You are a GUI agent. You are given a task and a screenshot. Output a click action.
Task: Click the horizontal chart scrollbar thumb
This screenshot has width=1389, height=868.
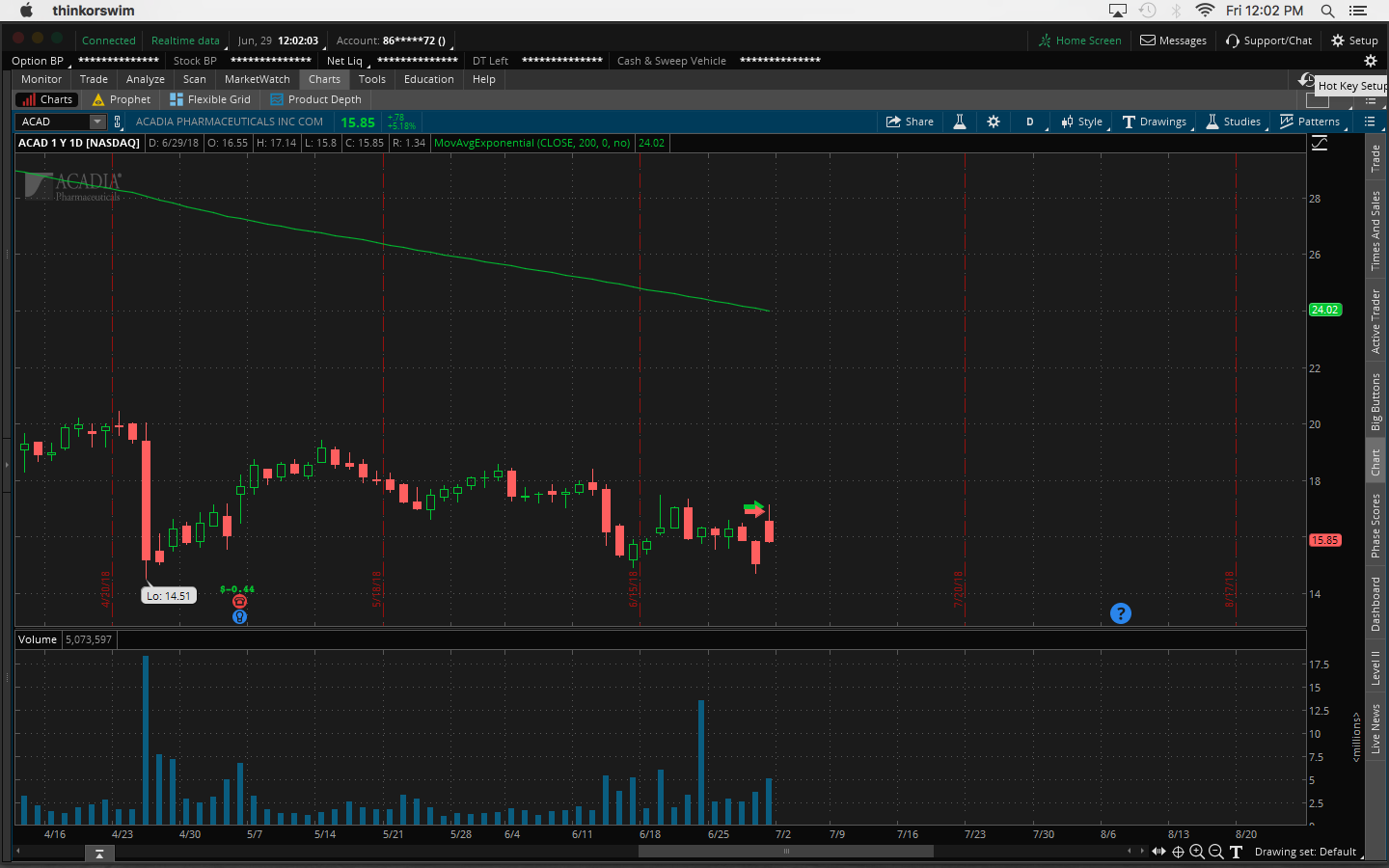pyautogui.click(x=786, y=852)
